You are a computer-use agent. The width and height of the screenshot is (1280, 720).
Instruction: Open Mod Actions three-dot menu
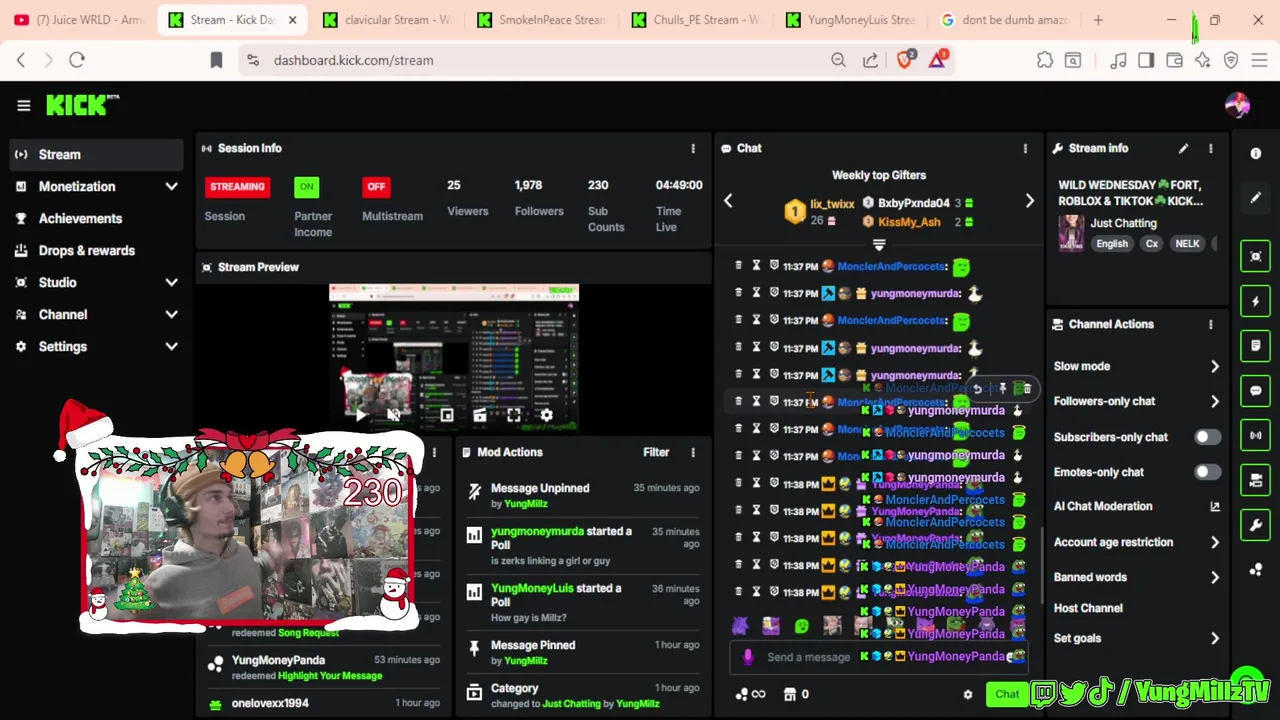[693, 452]
